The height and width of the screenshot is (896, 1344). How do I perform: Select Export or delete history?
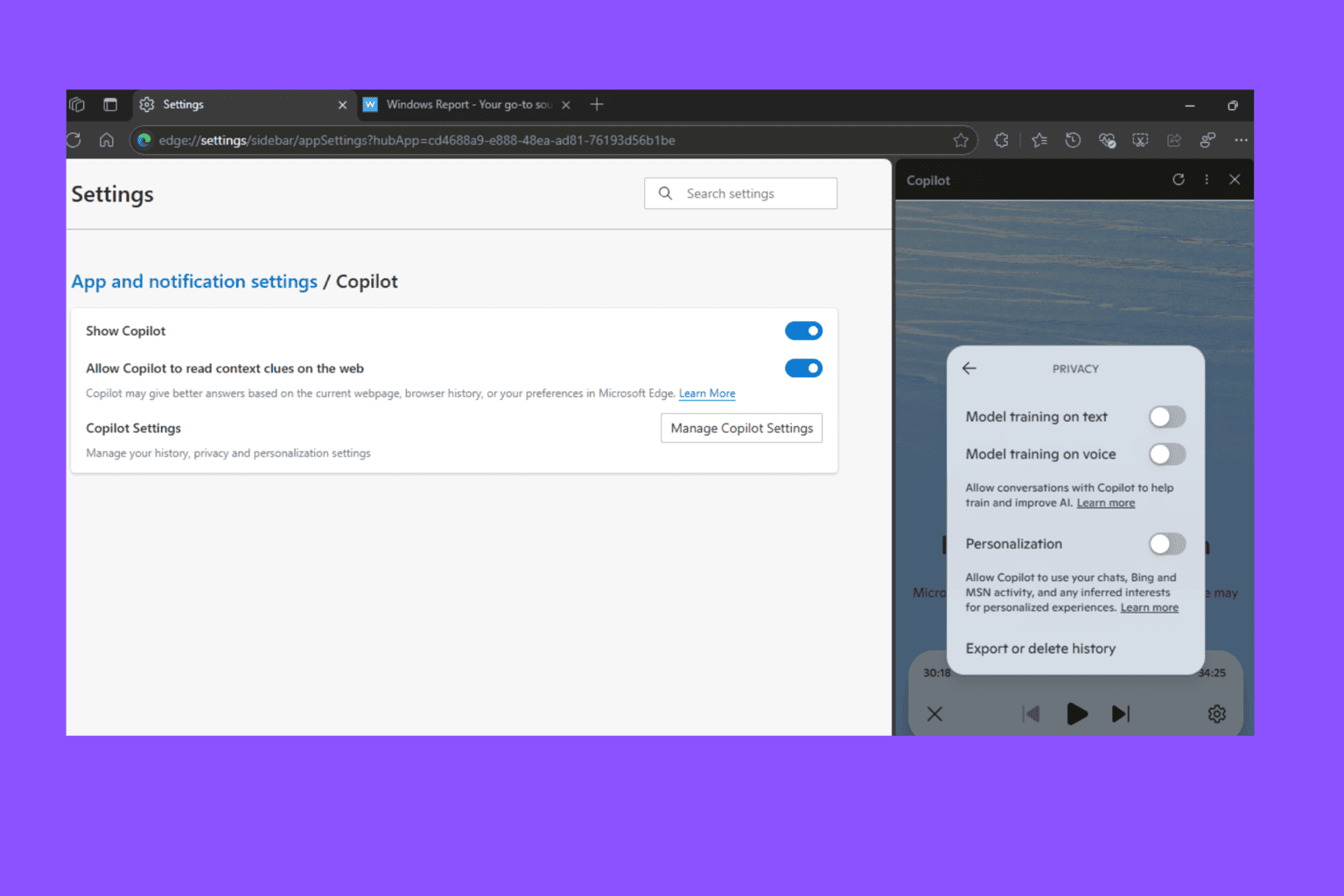(1040, 648)
